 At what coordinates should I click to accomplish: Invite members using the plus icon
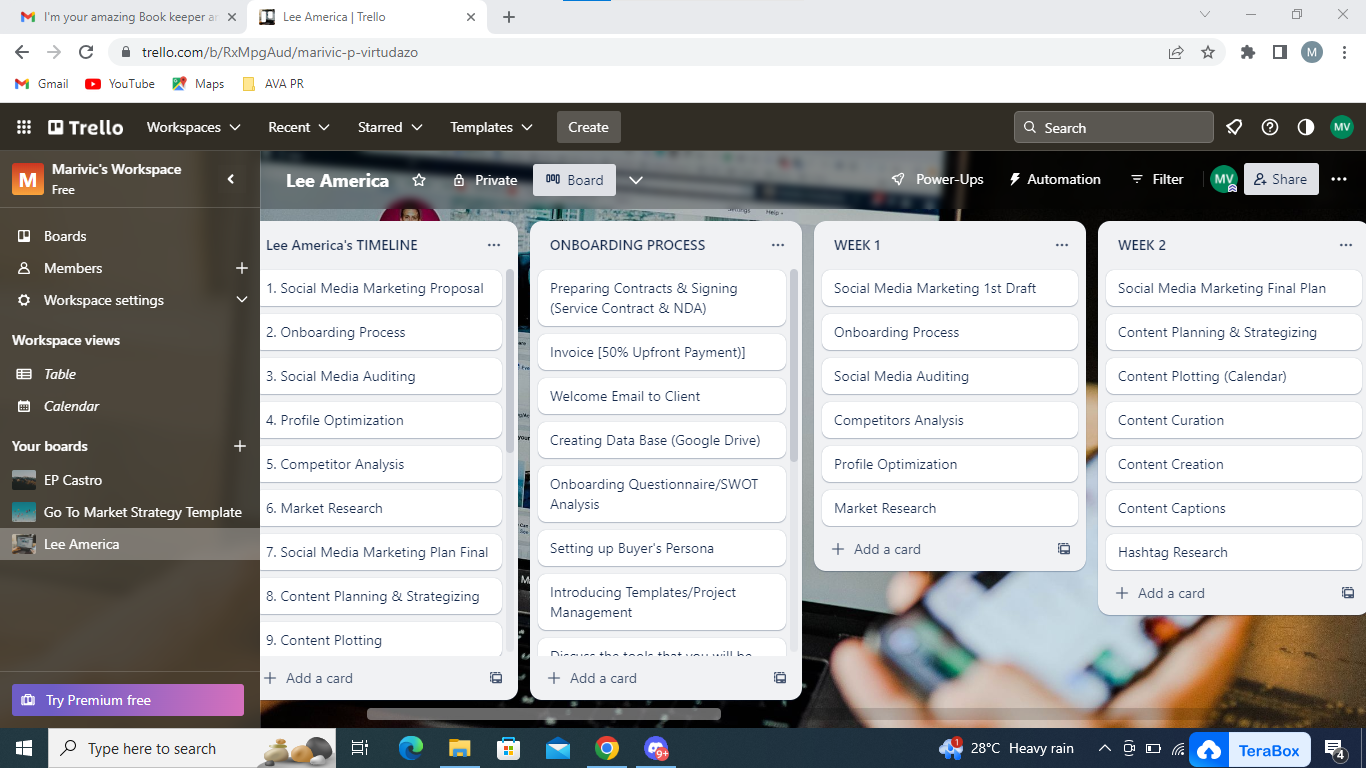241,268
